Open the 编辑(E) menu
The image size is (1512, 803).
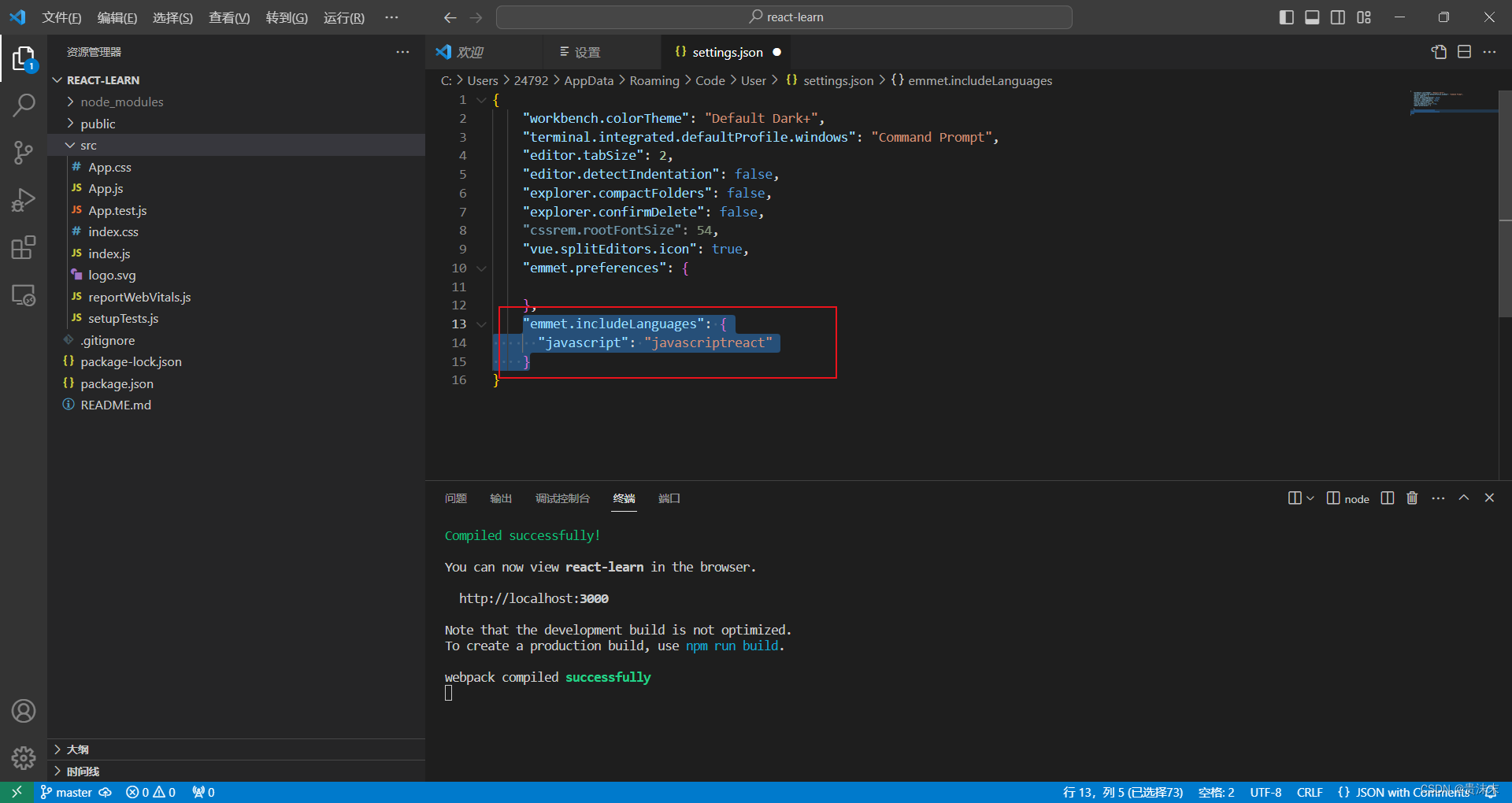point(117,17)
